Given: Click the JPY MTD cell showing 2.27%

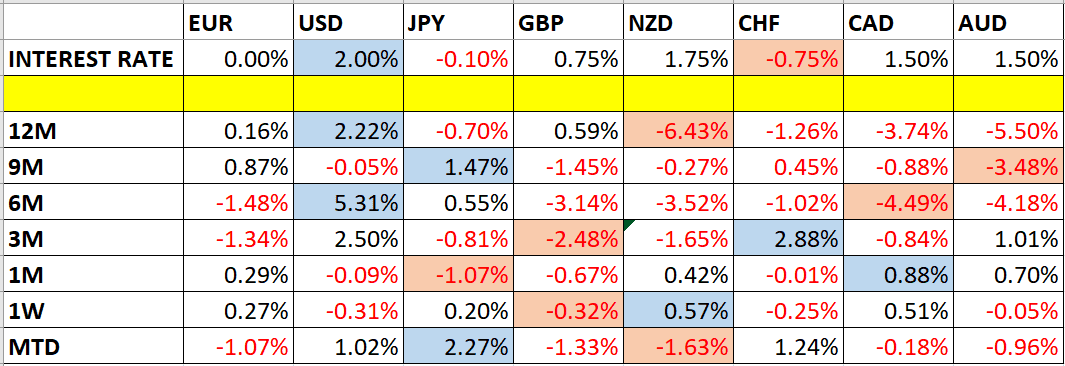Looking at the screenshot, I should pyautogui.click(x=458, y=347).
